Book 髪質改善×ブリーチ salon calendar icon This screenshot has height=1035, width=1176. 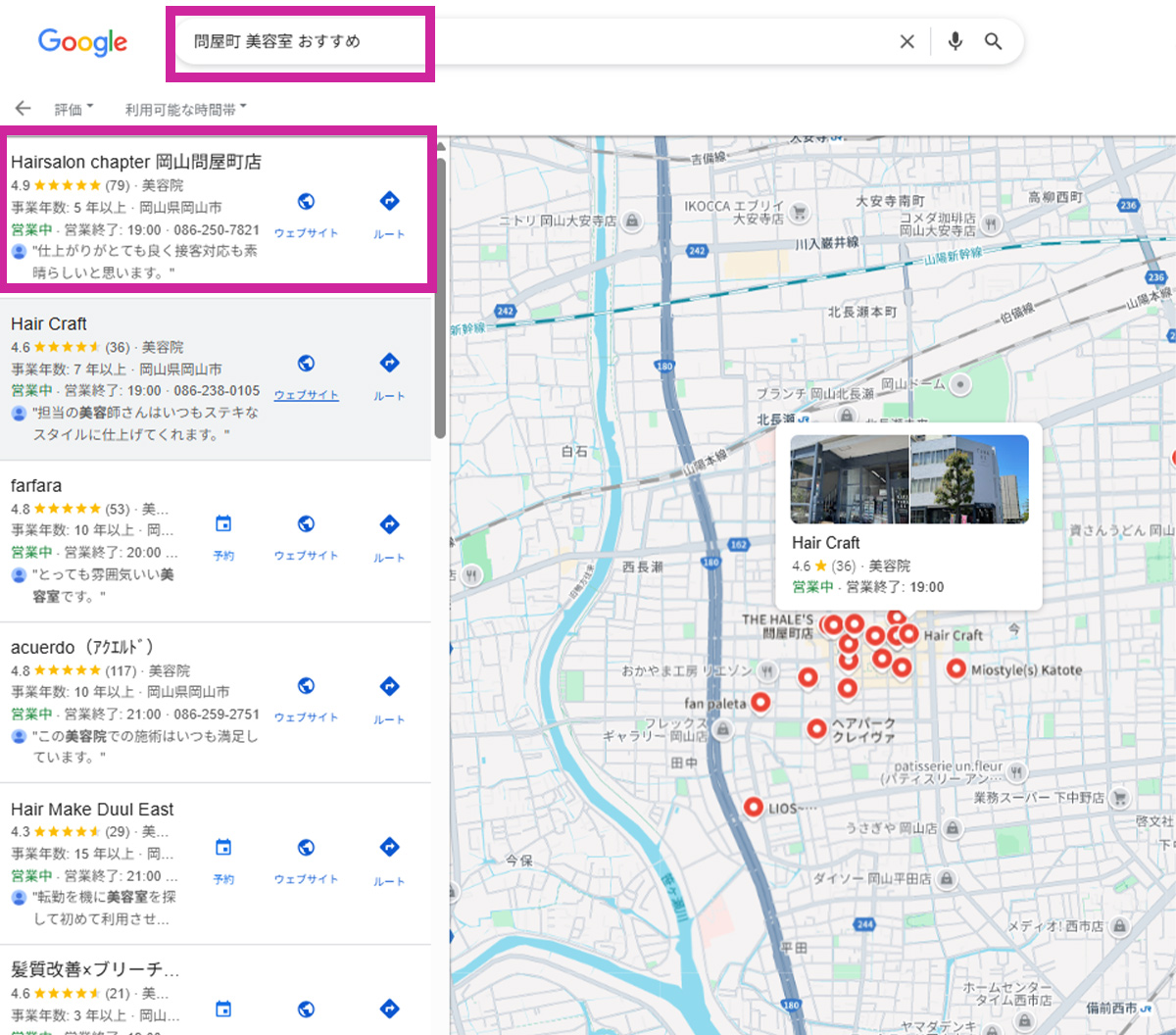pos(223,1010)
